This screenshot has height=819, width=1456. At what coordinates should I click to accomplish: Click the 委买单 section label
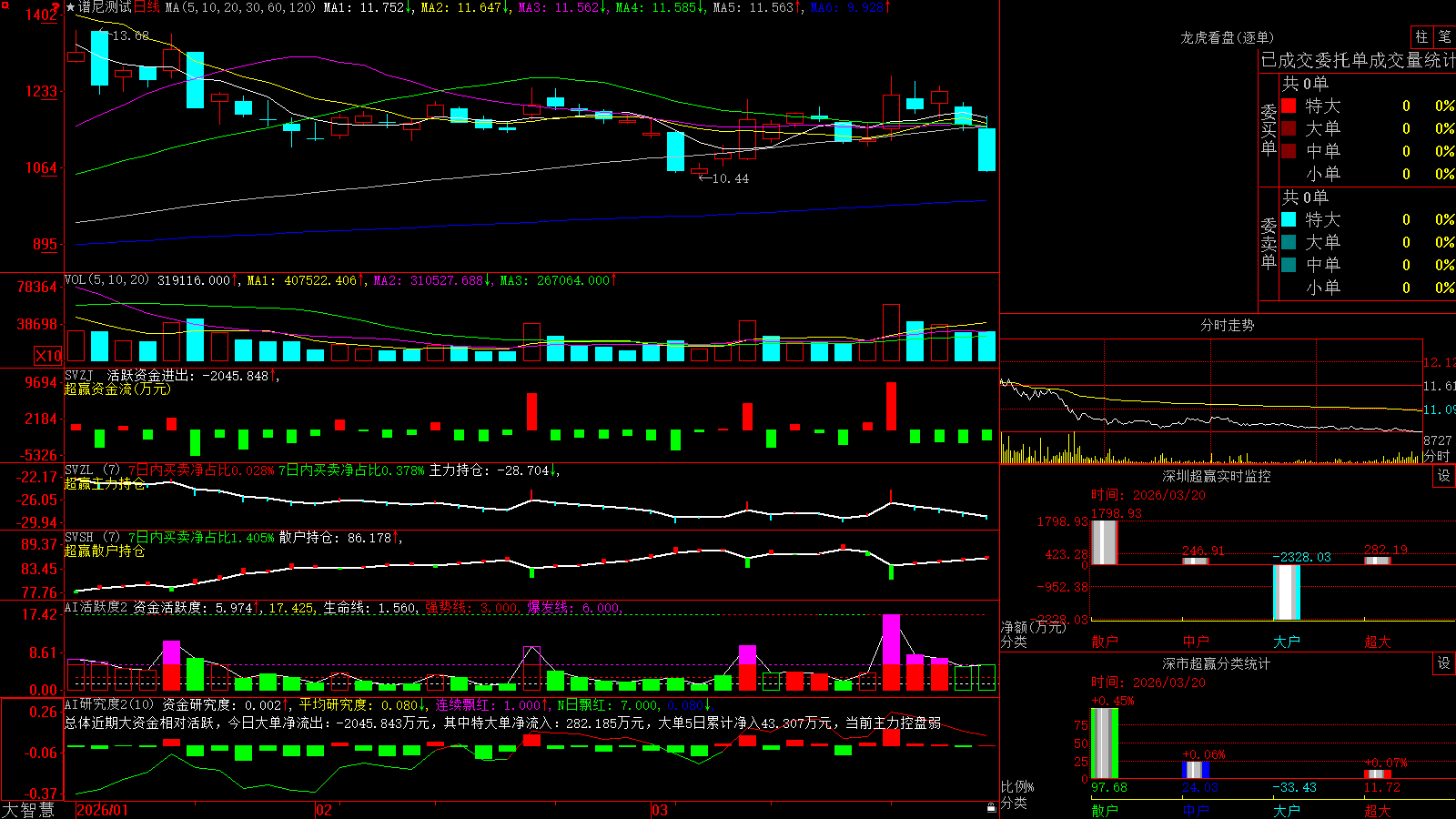pyautogui.click(x=1269, y=129)
